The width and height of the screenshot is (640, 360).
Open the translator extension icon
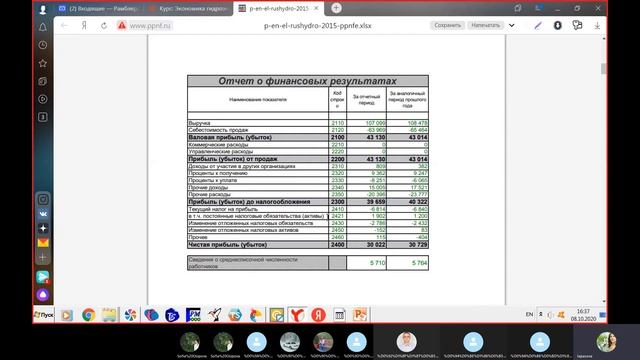pyautogui.click(x=577, y=25)
